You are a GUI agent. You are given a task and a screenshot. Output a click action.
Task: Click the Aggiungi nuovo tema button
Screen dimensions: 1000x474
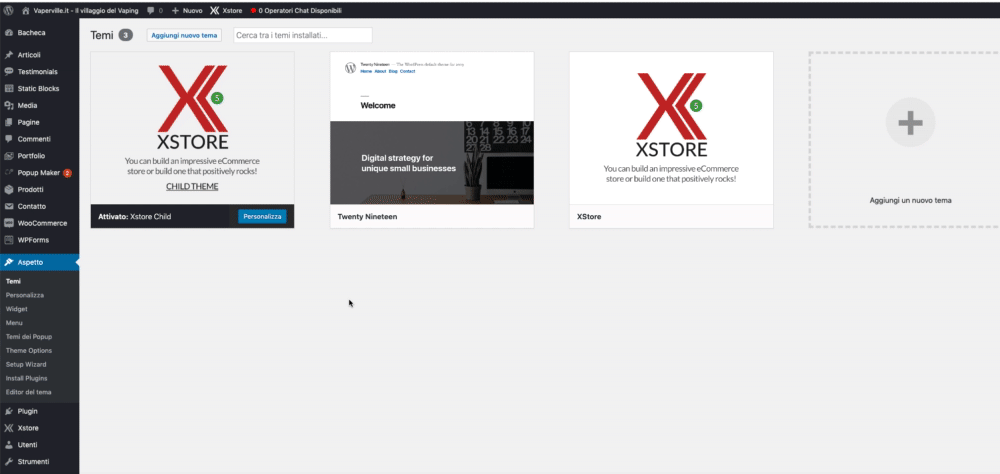pyautogui.click(x=184, y=36)
